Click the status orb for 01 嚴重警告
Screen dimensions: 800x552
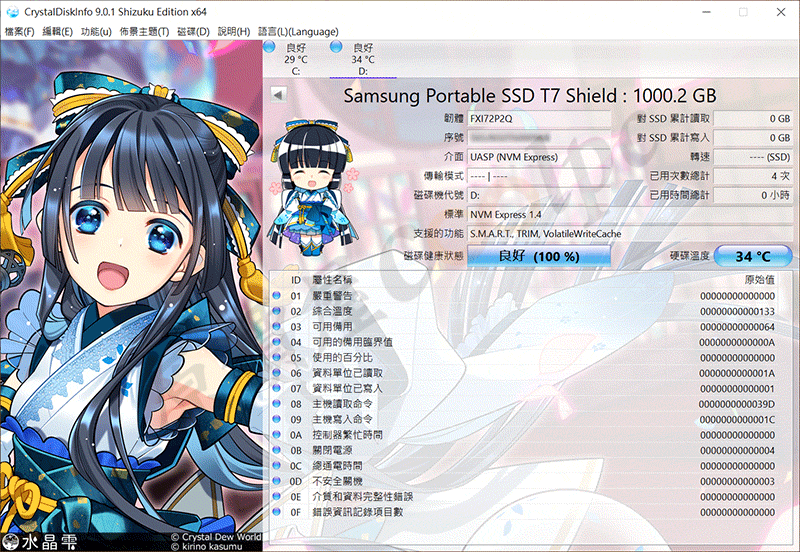coord(277,296)
